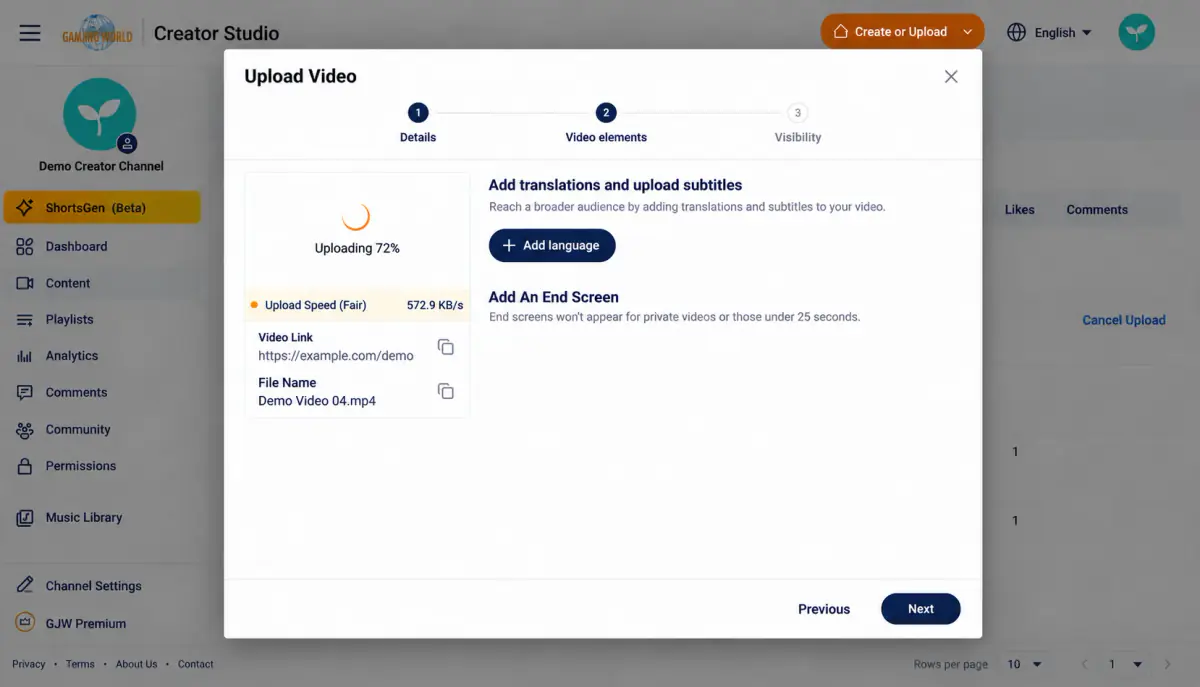This screenshot has width=1200, height=687.
Task: Click the Analytics bar chart icon
Action: pos(25,356)
